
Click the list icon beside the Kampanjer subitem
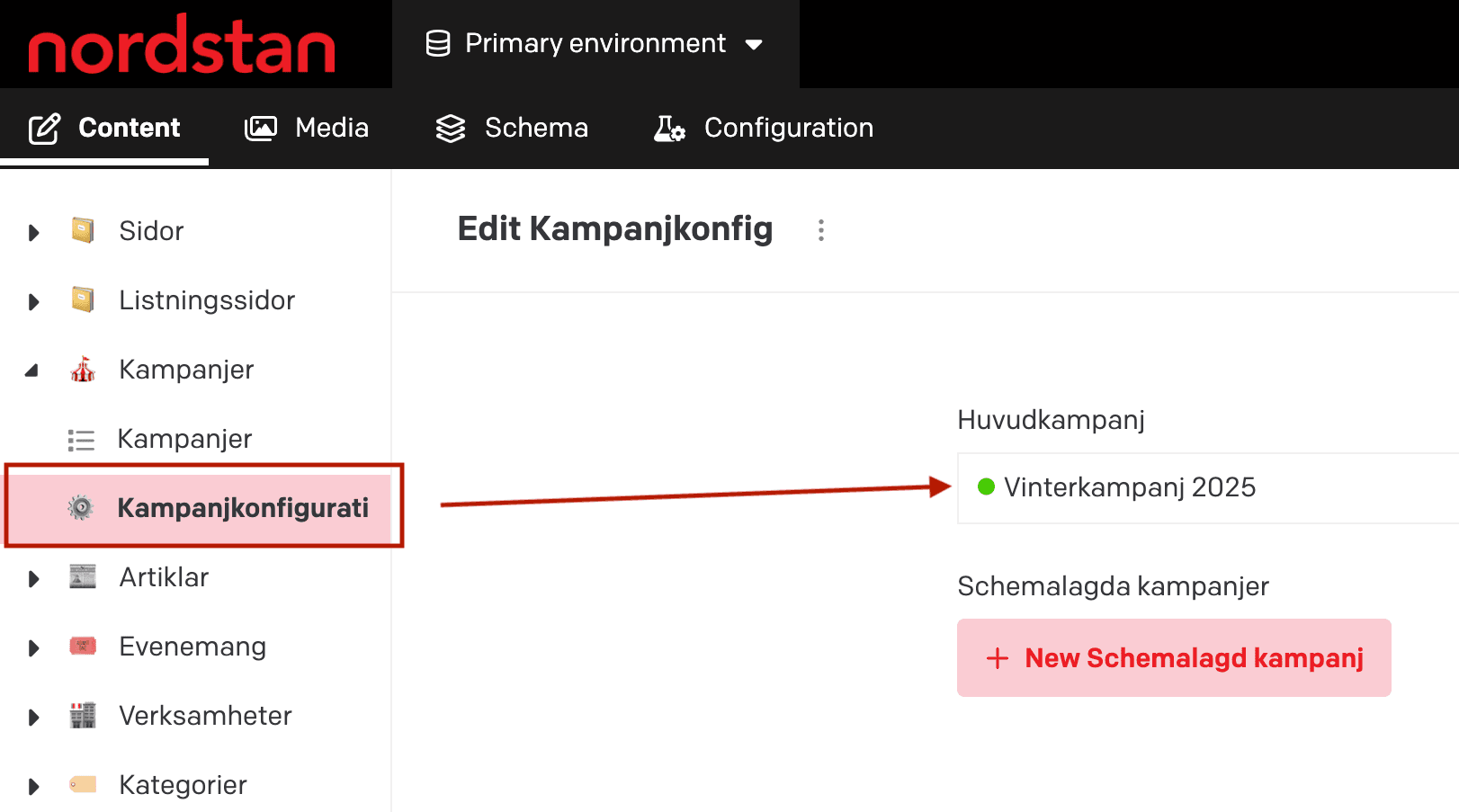pyautogui.click(x=82, y=439)
